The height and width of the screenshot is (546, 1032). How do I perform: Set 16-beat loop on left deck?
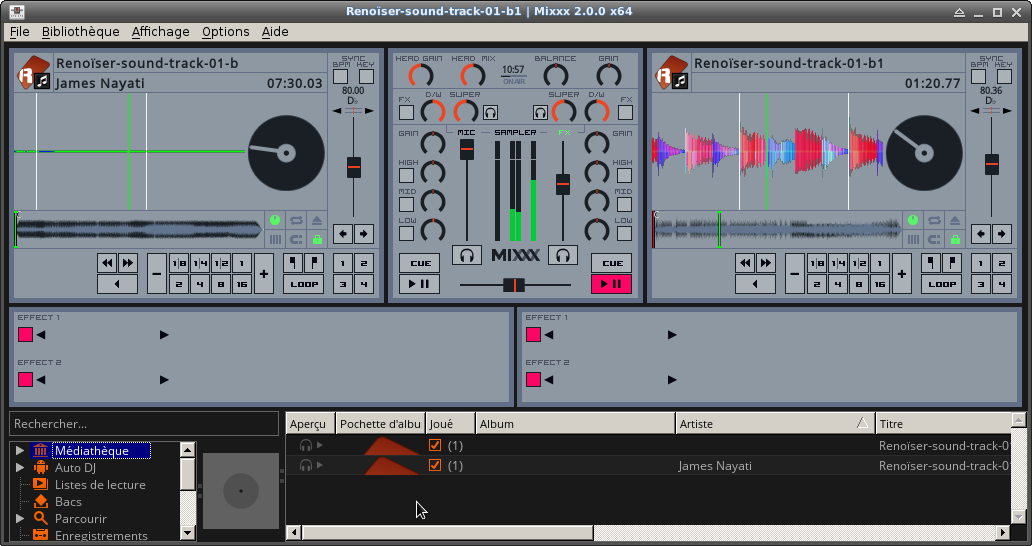[242, 284]
